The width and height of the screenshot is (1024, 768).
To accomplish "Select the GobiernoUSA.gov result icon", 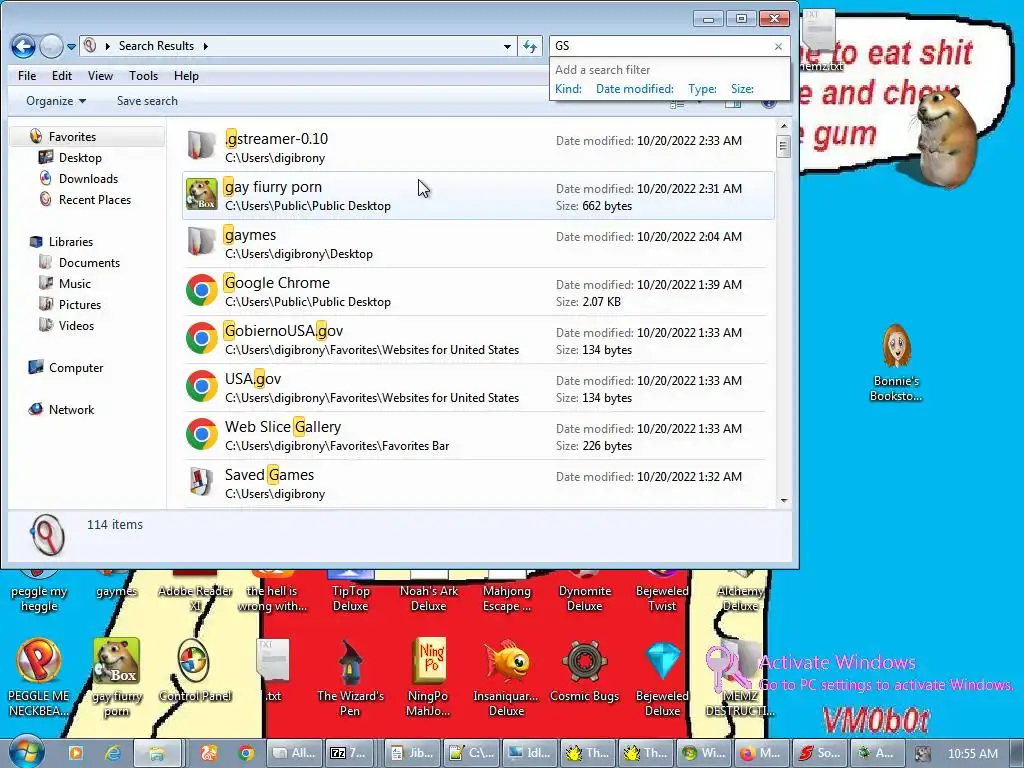I will click(201, 338).
